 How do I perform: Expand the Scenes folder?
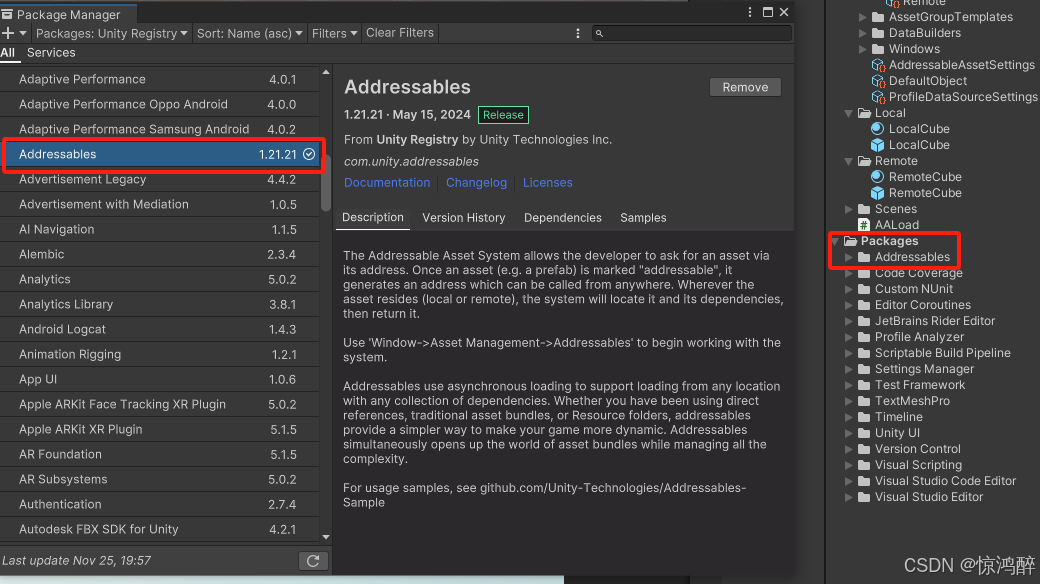[848, 209]
